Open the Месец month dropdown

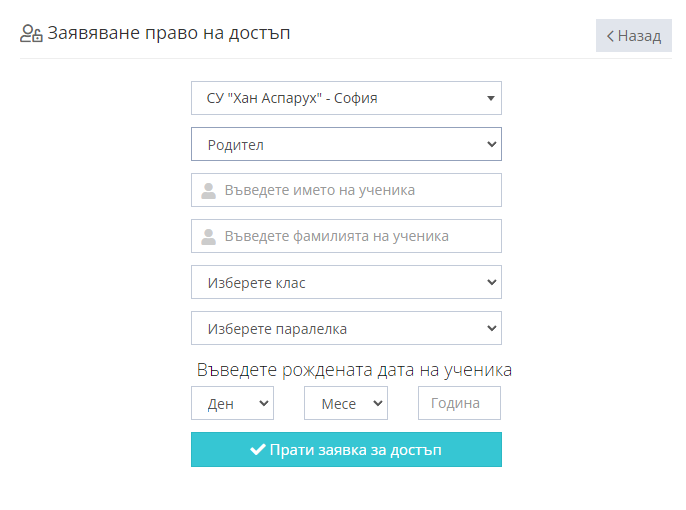pyautogui.click(x=346, y=403)
